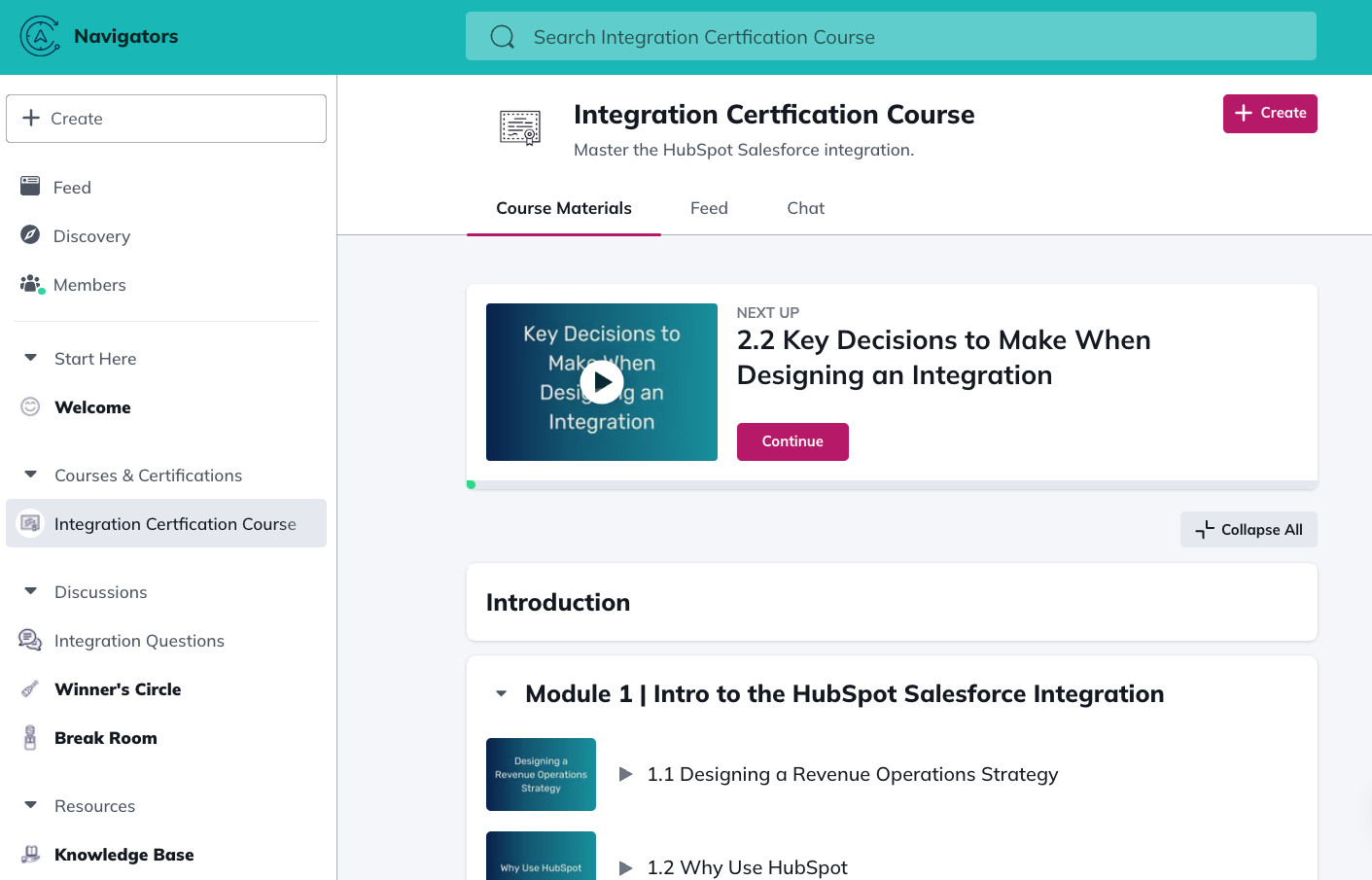The height and width of the screenshot is (880, 1372).
Task: Click the Continue button
Action: 792,441
